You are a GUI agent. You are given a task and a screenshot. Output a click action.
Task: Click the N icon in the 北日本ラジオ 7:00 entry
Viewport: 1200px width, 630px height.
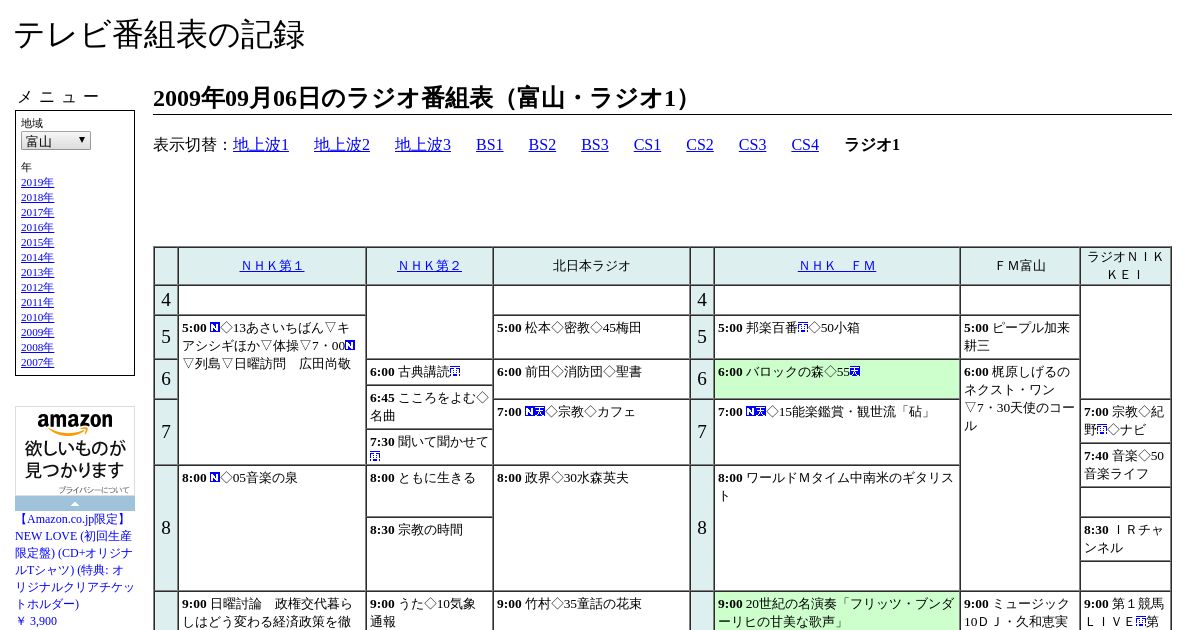pyautogui.click(x=530, y=412)
